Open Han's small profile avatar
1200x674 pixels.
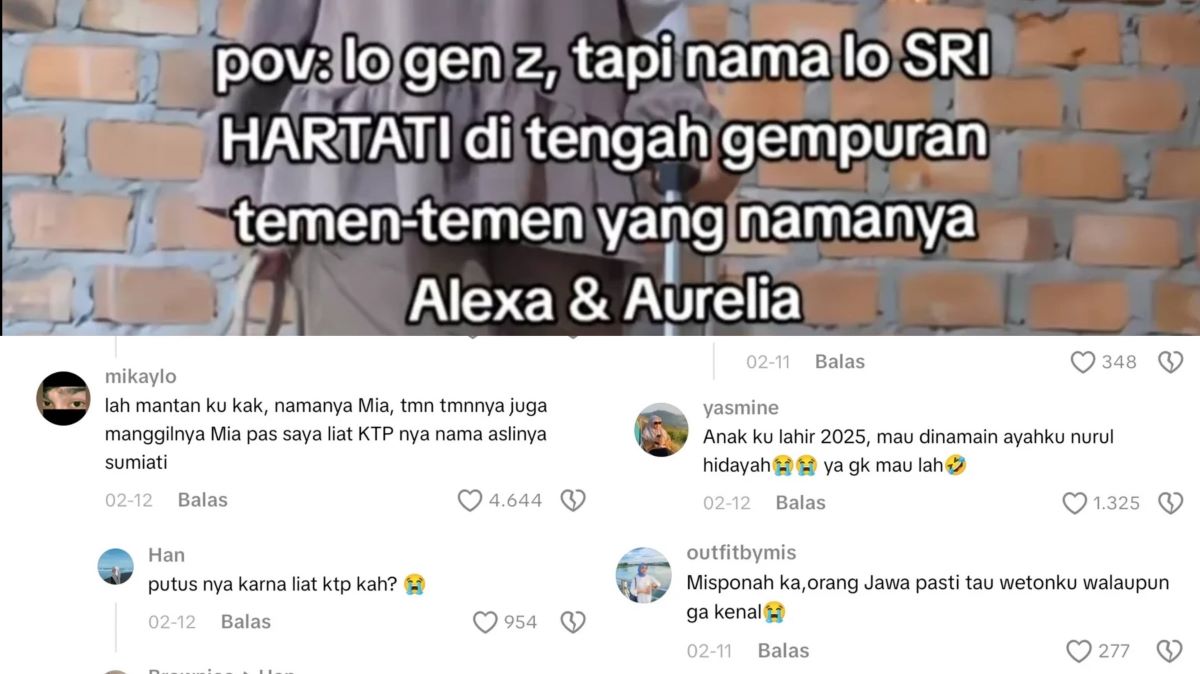(116, 566)
